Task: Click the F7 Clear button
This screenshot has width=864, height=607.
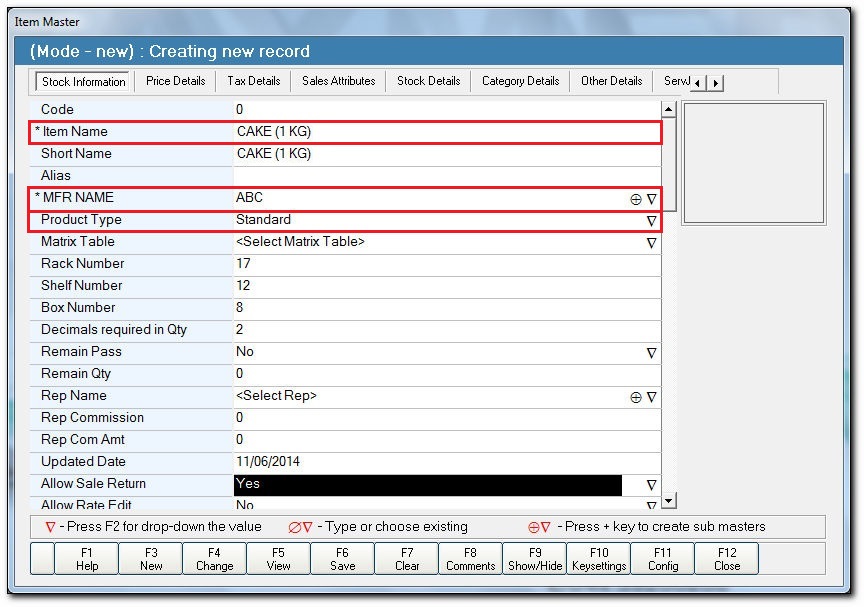Action: point(407,559)
